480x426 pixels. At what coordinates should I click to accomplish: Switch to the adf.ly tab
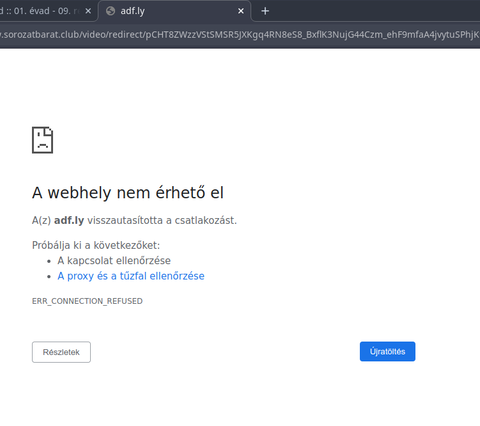coord(175,11)
